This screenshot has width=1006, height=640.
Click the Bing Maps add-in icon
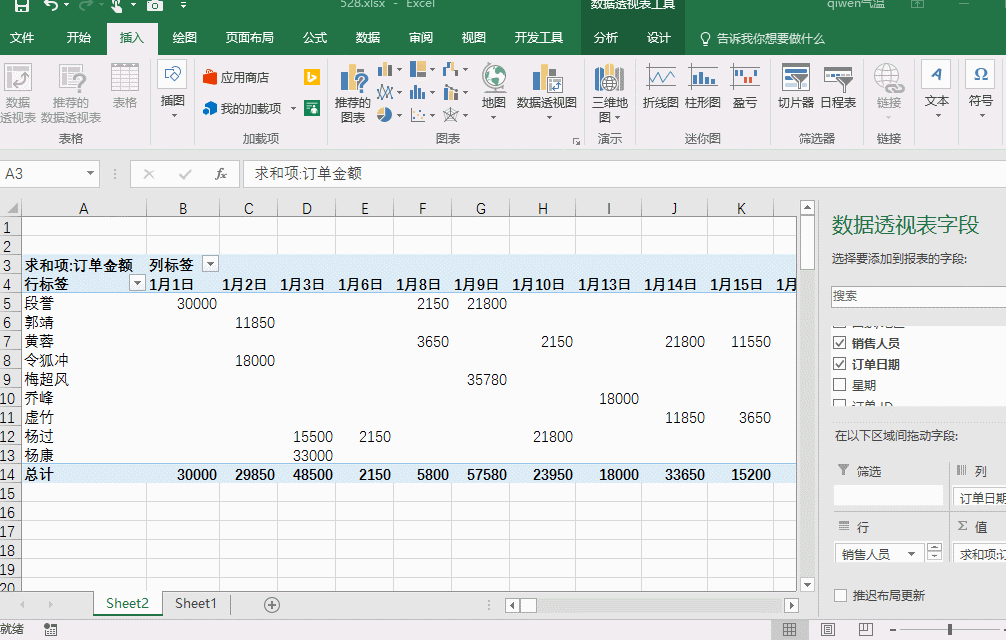pos(312,77)
